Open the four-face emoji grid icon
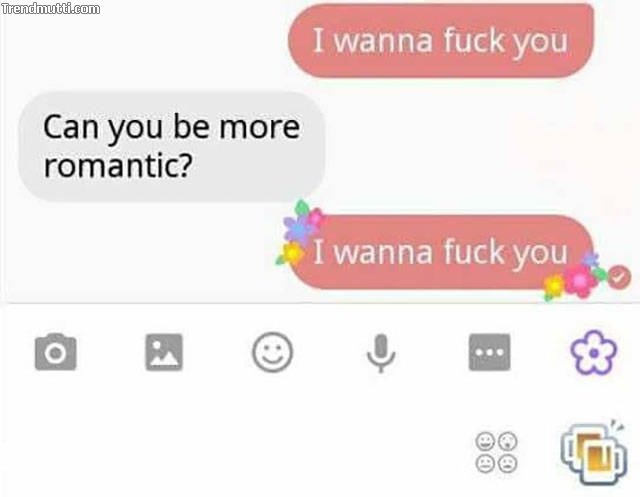Image resolution: width=640 pixels, height=497 pixels. [496, 452]
